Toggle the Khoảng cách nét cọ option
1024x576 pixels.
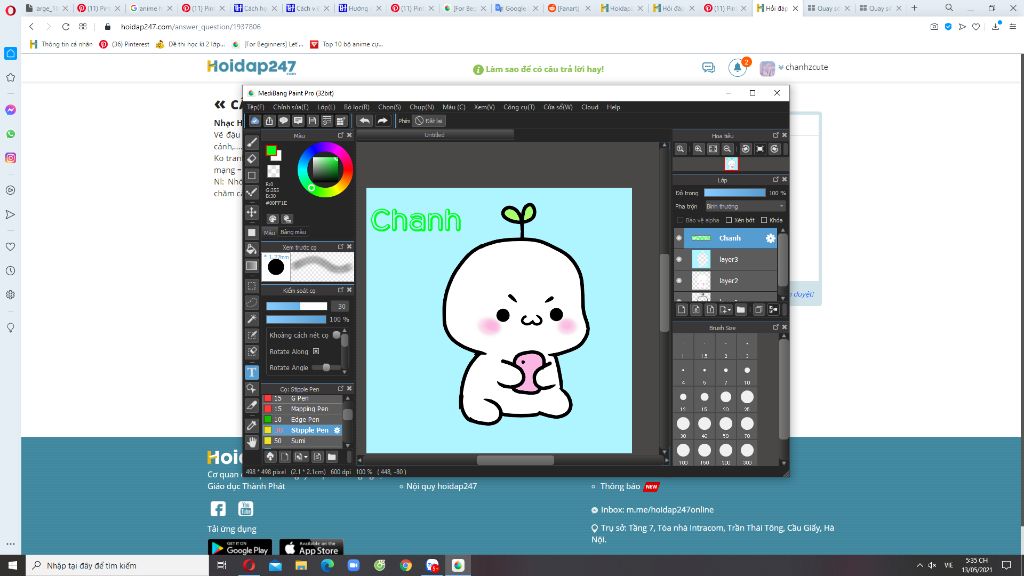pos(336,335)
